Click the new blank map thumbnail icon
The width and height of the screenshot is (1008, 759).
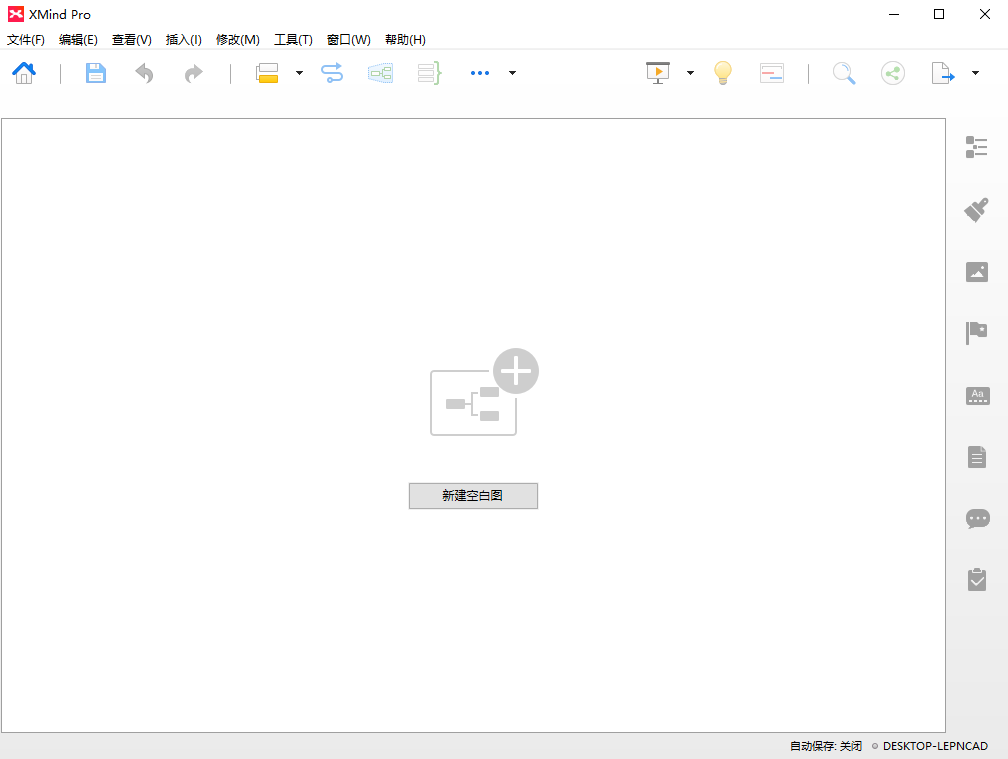click(x=484, y=392)
